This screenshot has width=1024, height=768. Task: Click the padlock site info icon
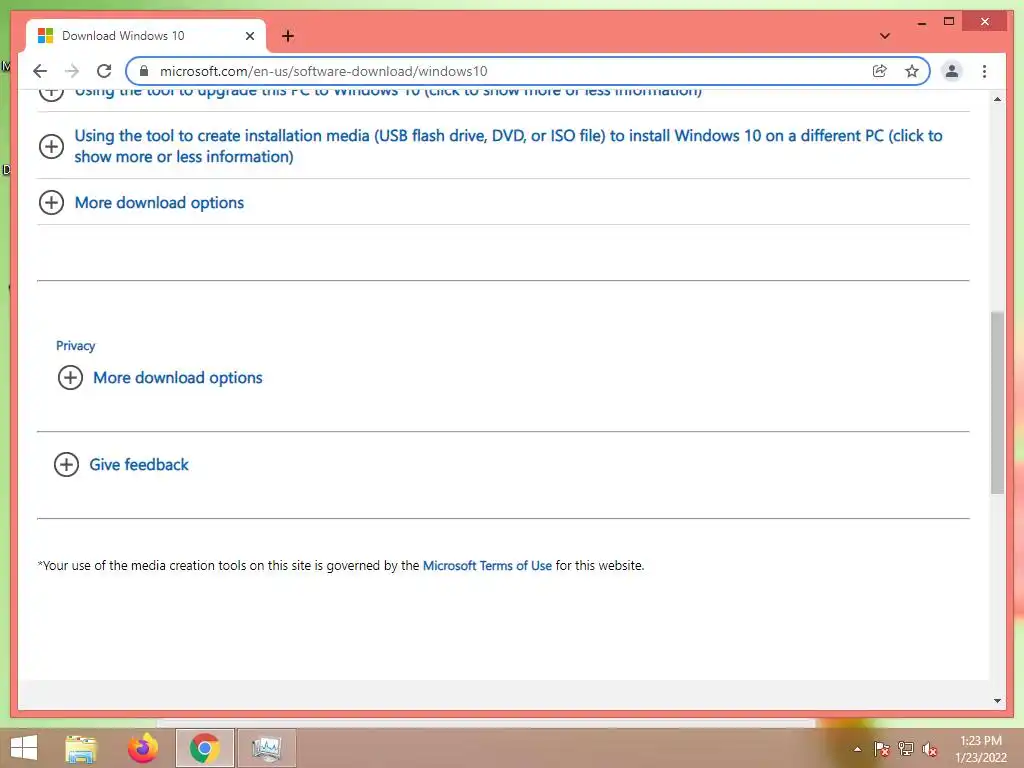[144, 71]
